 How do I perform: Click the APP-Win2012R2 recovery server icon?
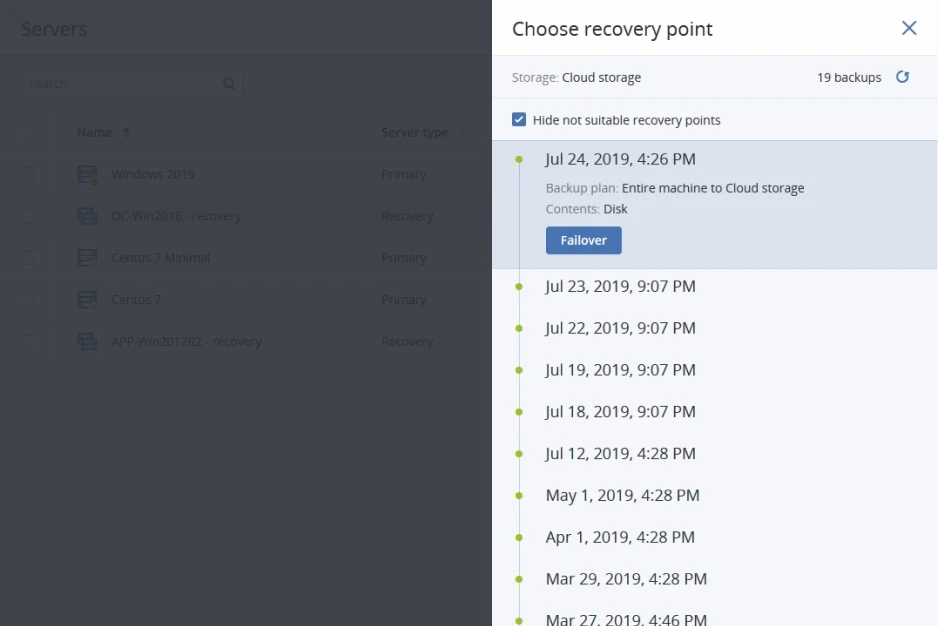coord(87,342)
